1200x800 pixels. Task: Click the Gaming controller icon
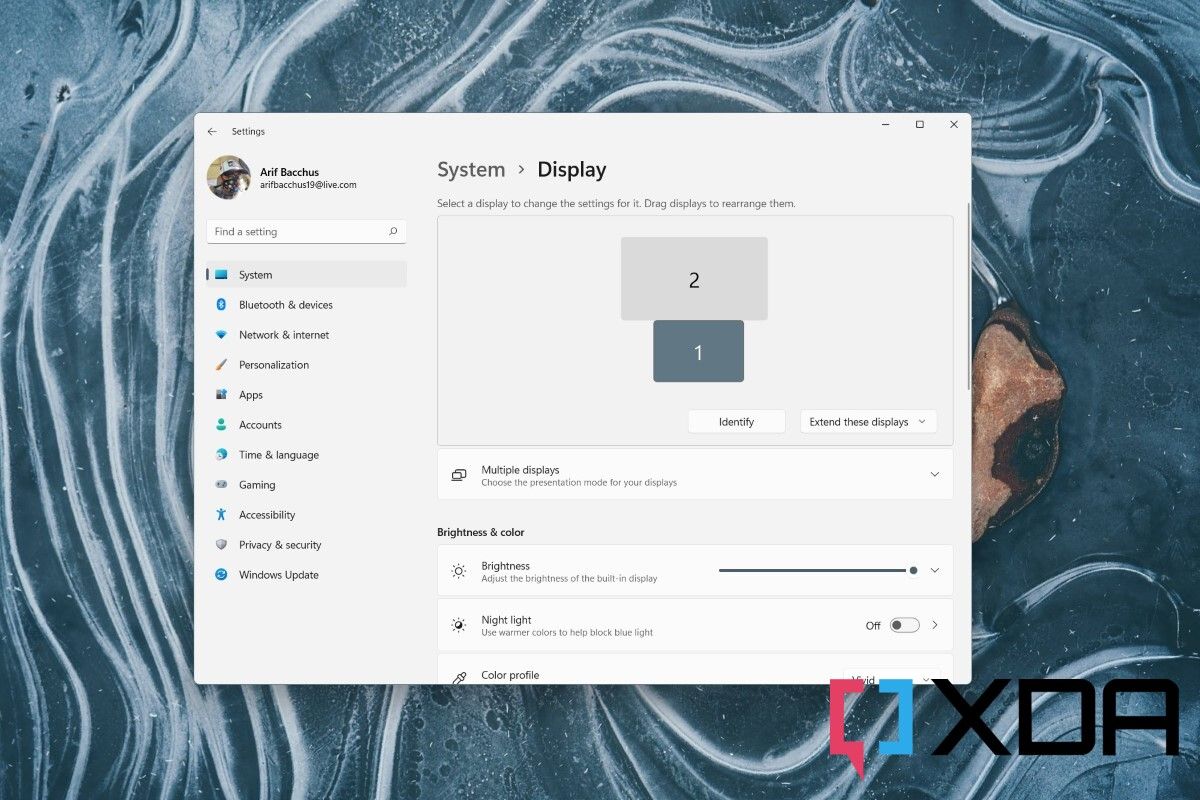click(x=220, y=484)
